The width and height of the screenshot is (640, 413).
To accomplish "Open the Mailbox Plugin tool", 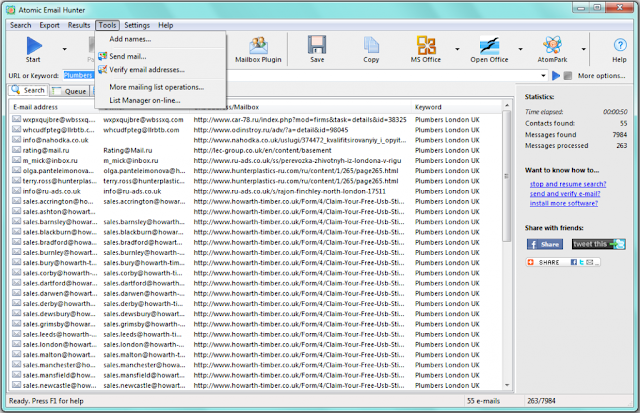I will pos(258,50).
